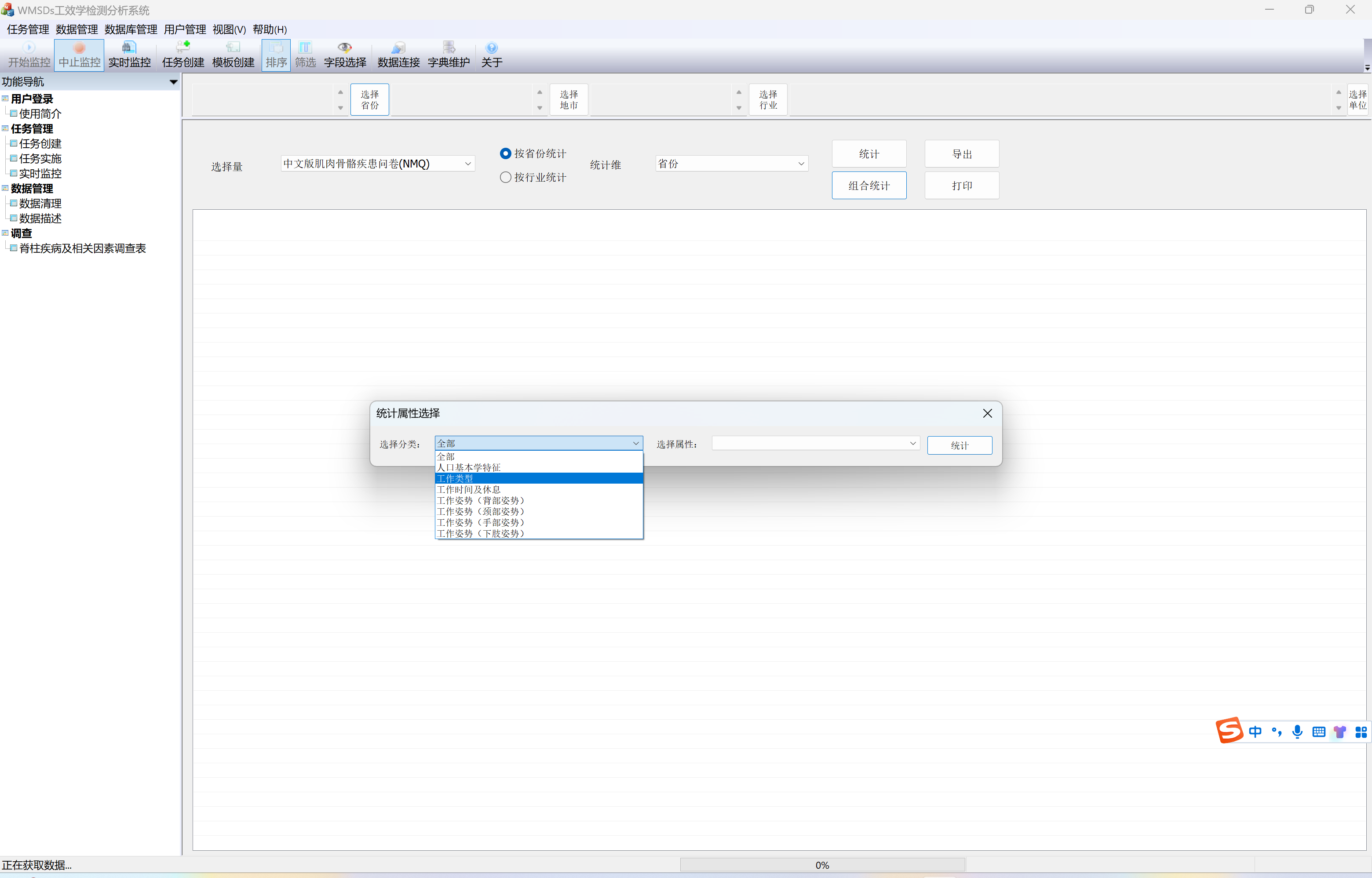
Task: Open the 任务管理 menu
Action: click(x=28, y=29)
